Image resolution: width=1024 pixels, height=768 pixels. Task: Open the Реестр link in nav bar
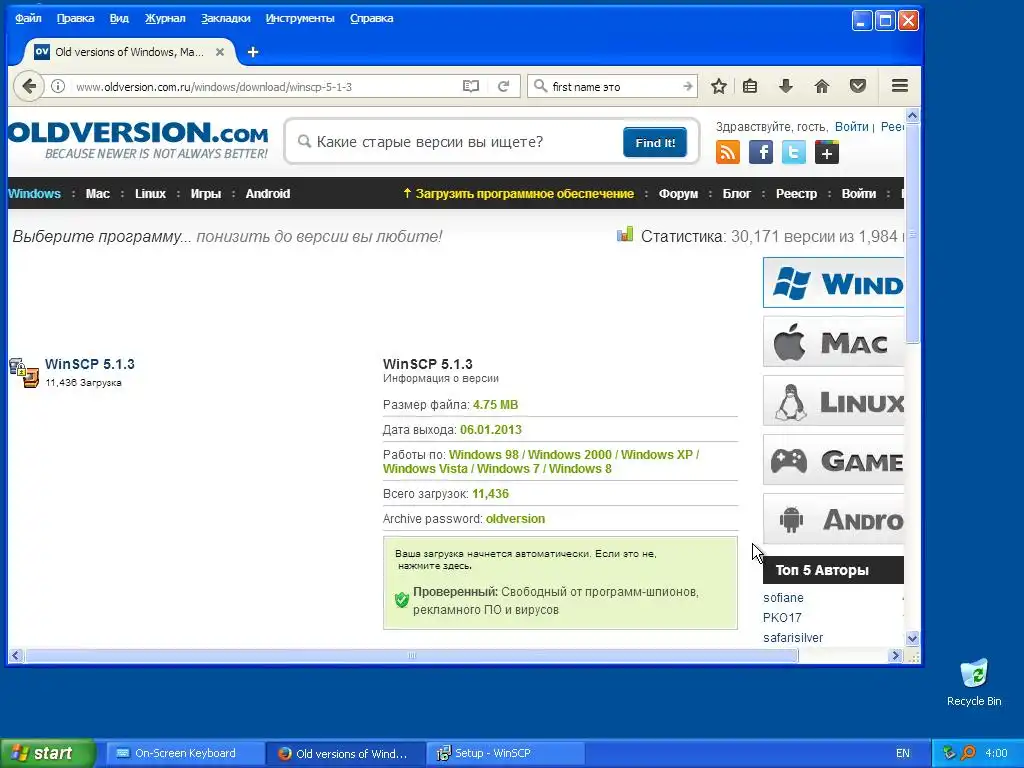tap(796, 193)
